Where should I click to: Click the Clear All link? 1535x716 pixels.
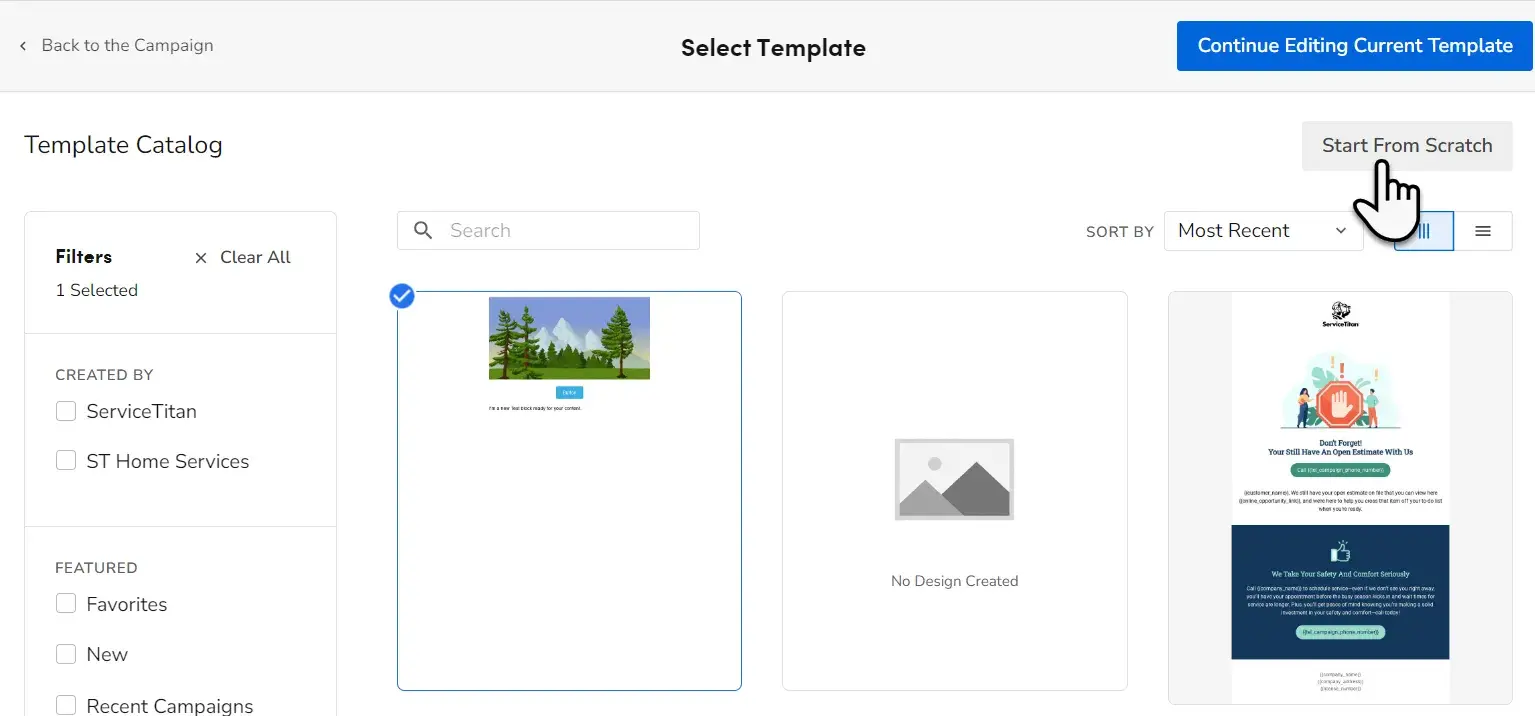point(255,257)
